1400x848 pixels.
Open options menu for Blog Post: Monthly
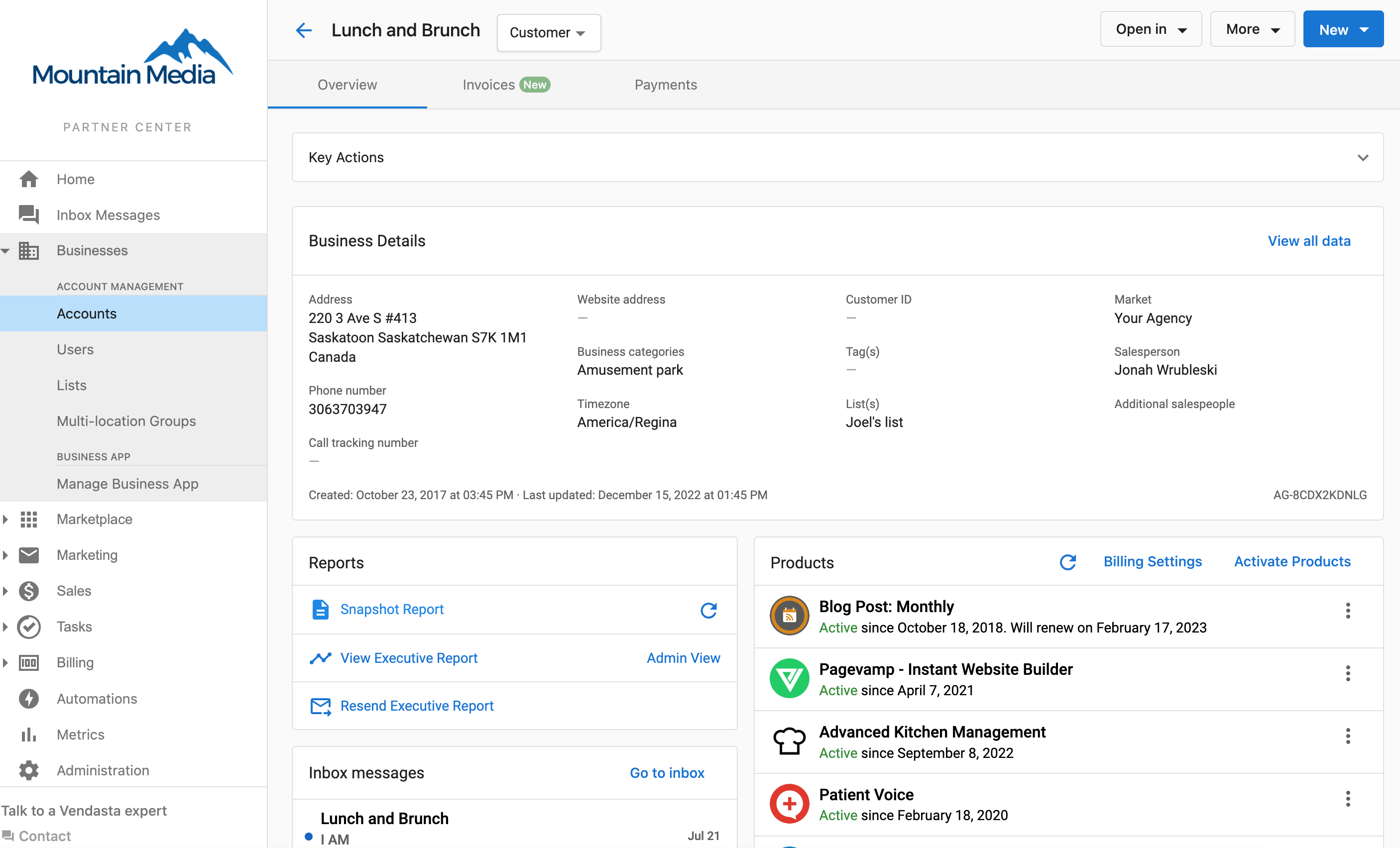[x=1348, y=611]
